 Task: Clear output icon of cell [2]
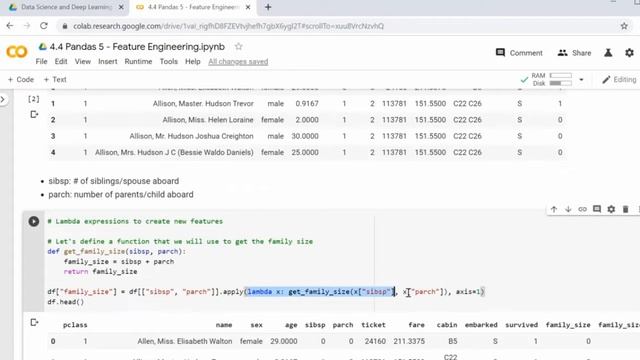[x=34, y=115]
